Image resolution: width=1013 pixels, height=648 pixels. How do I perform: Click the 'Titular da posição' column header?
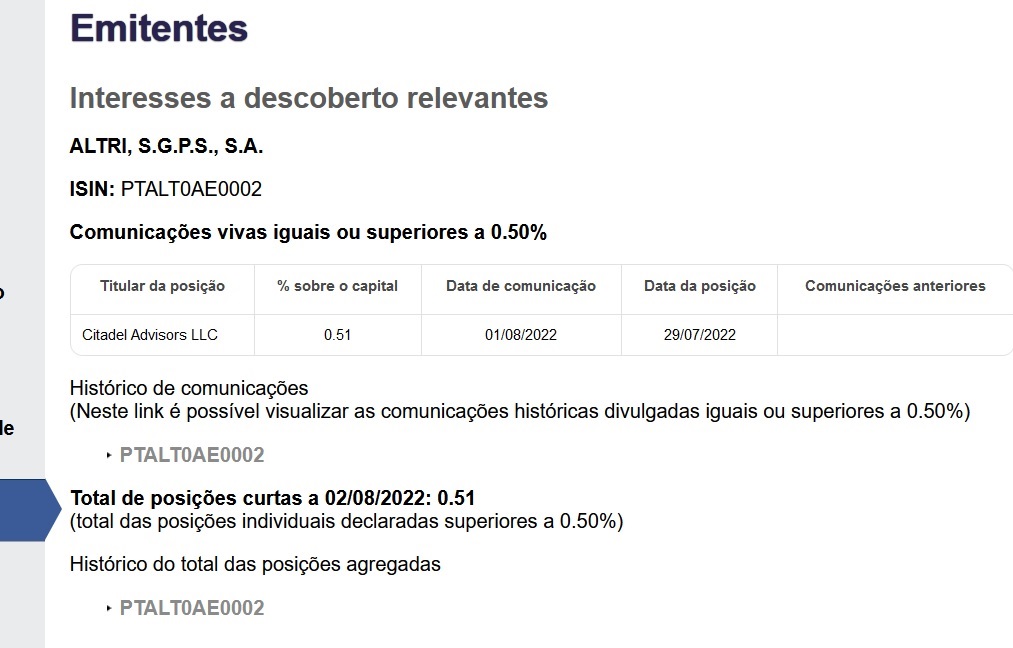tap(162, 286)
